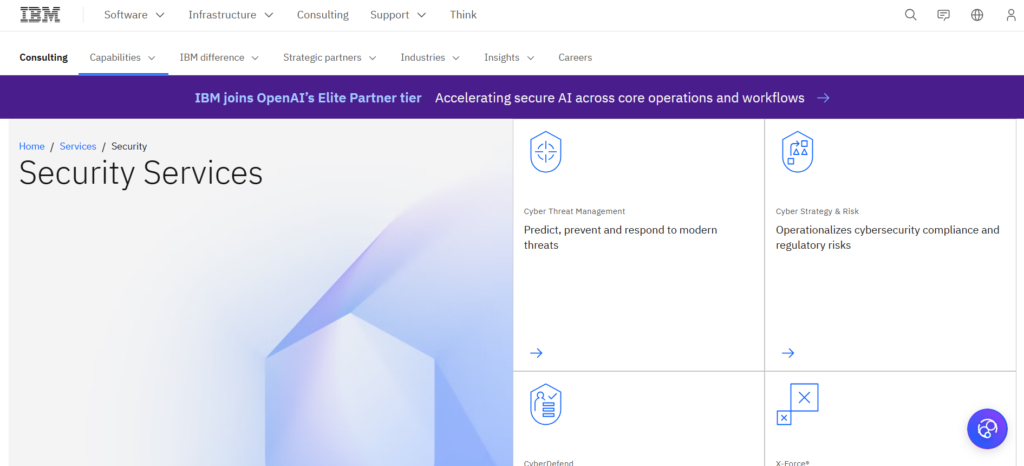This screenshot has height=466, width=1024.
Task: Click the Cyber Strategy & Risk shield icon
Action: tap(797, 151)
